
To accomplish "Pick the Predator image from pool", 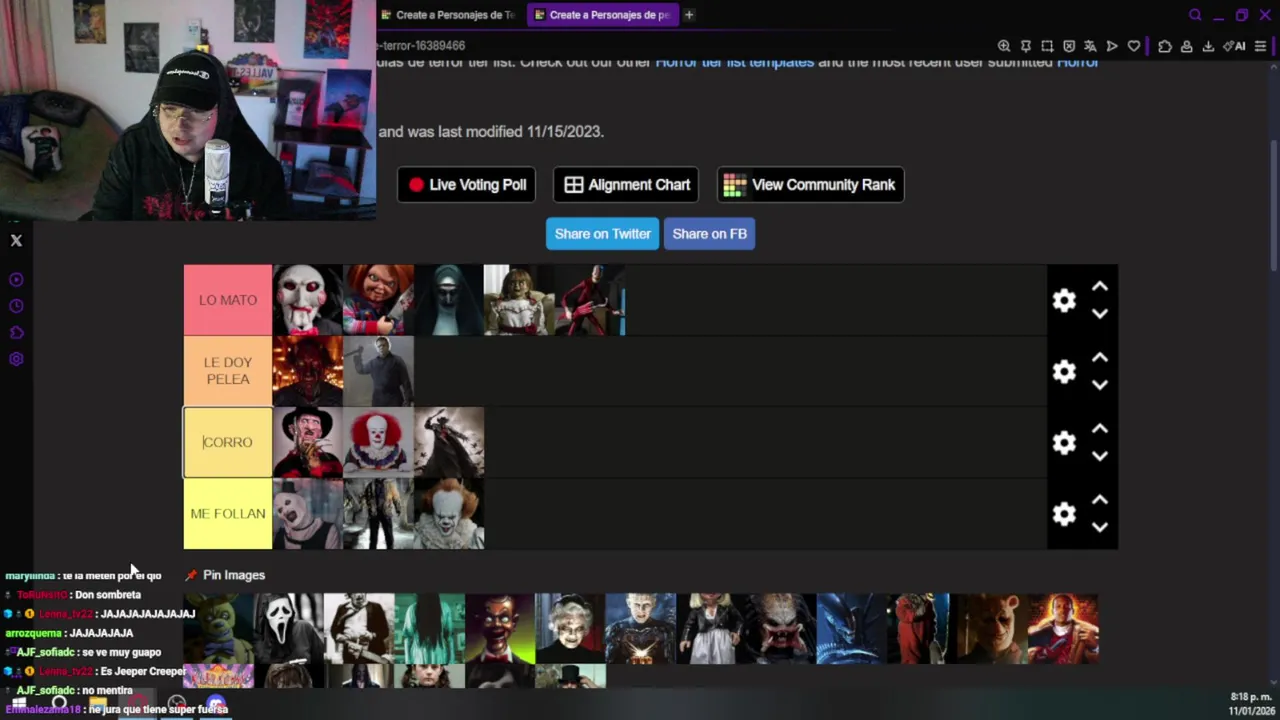I will coord(781,629).
